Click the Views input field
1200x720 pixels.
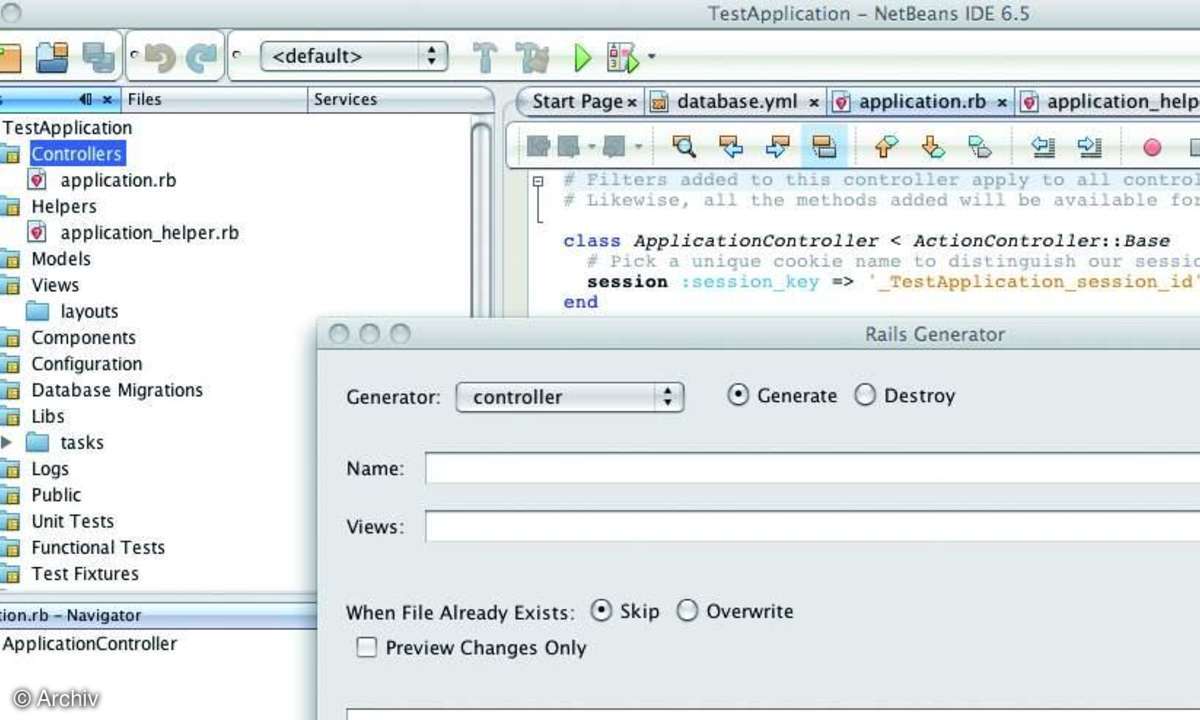812,526
